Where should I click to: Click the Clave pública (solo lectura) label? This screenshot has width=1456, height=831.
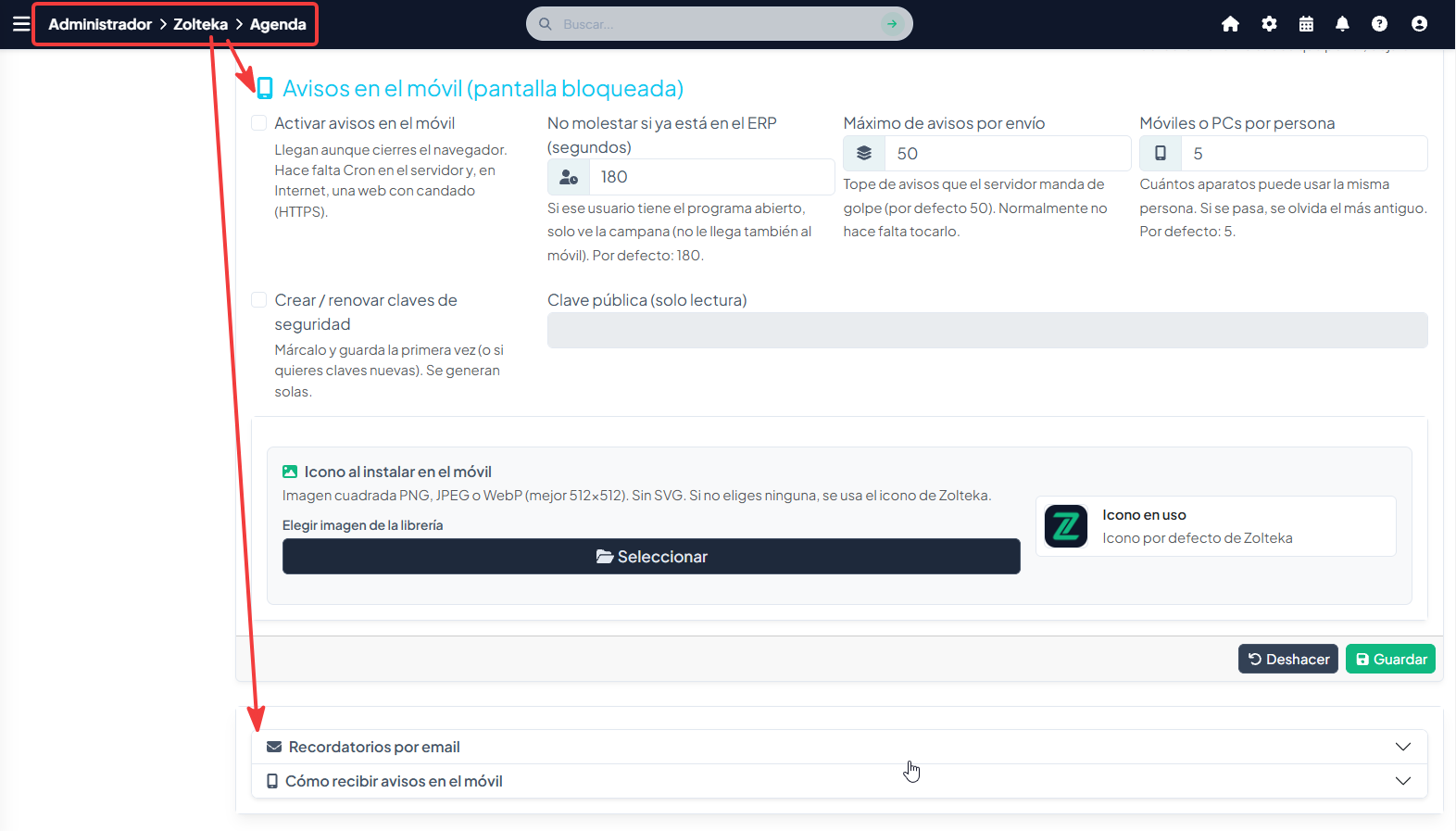click(x=646, y=300)
